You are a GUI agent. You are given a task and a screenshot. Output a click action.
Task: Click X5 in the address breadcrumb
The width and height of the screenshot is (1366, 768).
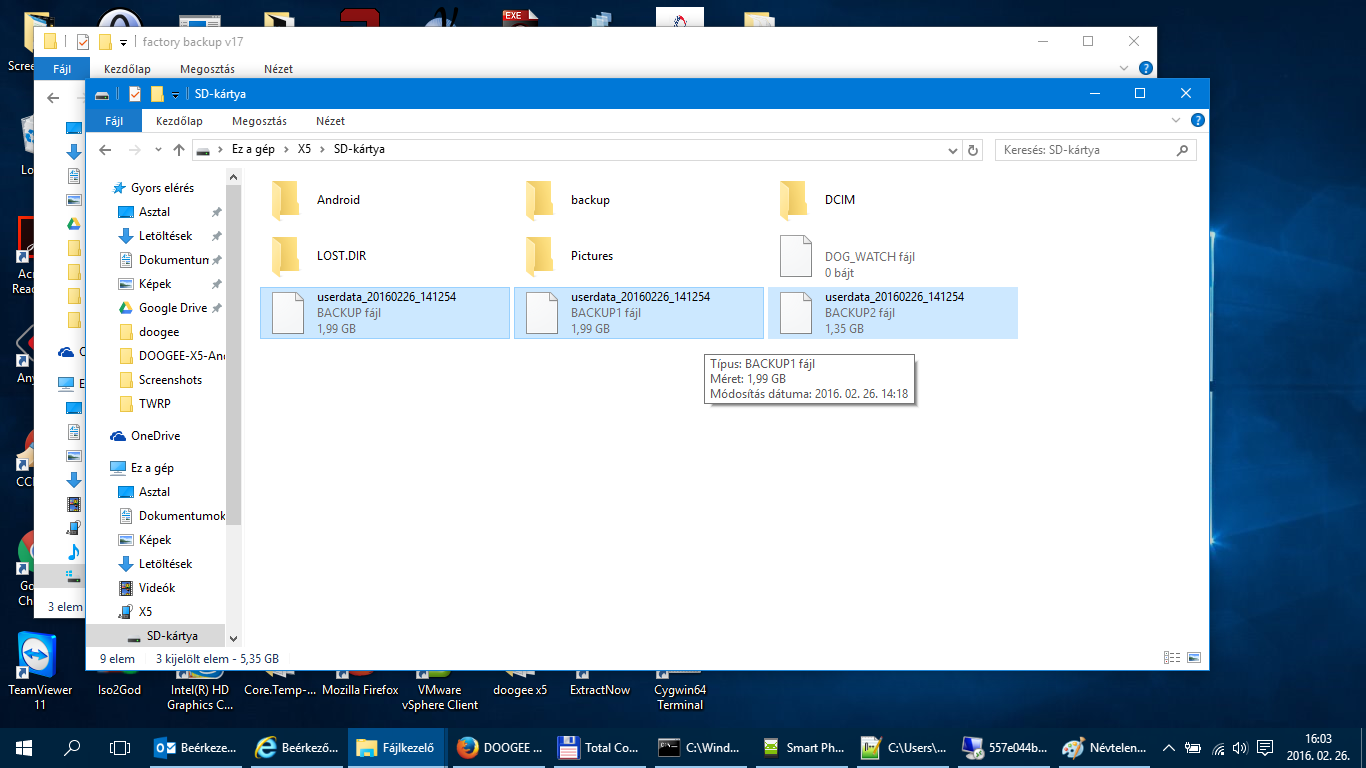[x=305, y=149]
